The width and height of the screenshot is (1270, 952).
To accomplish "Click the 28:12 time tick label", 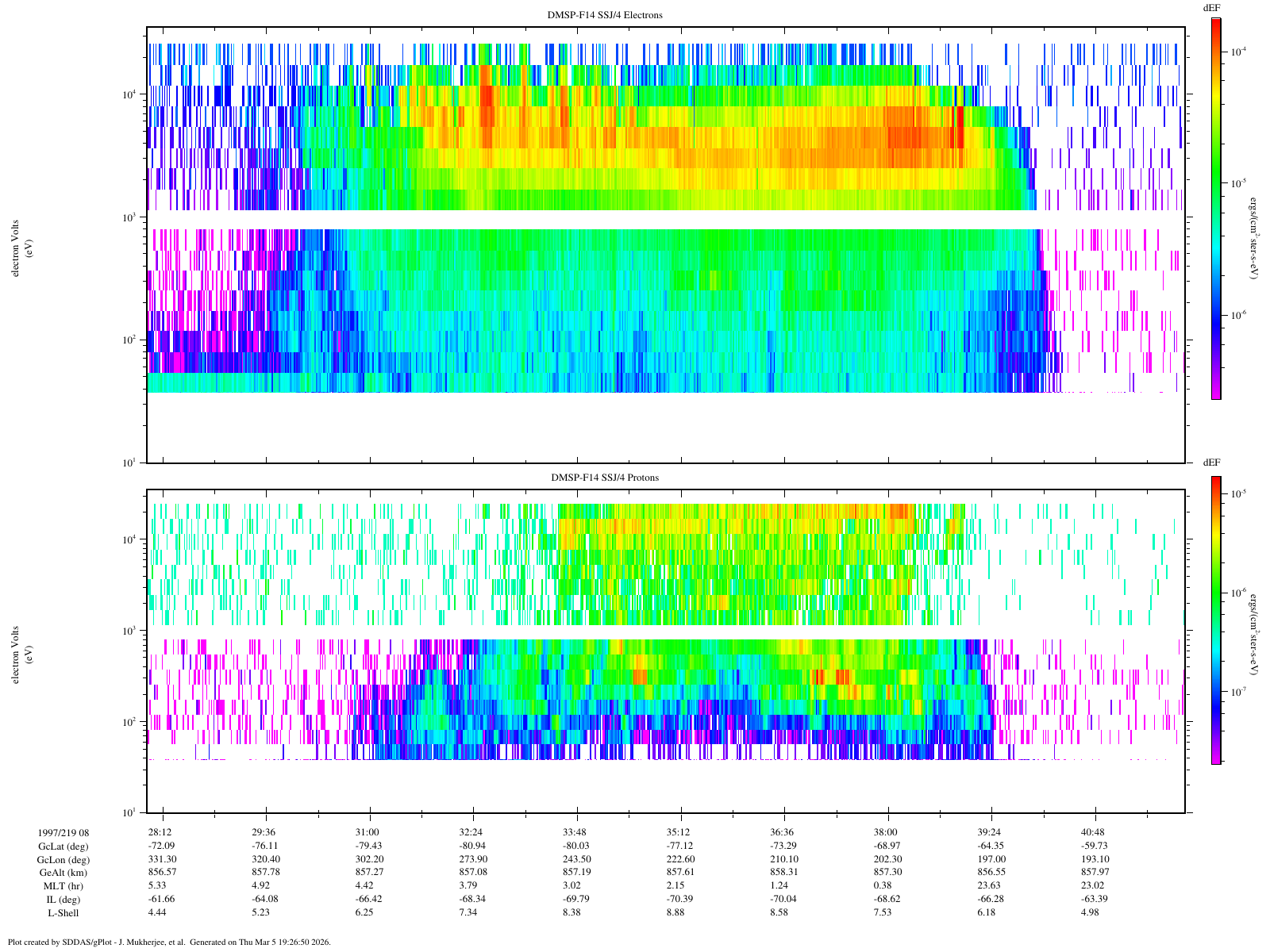I will (x=160, y=832).
